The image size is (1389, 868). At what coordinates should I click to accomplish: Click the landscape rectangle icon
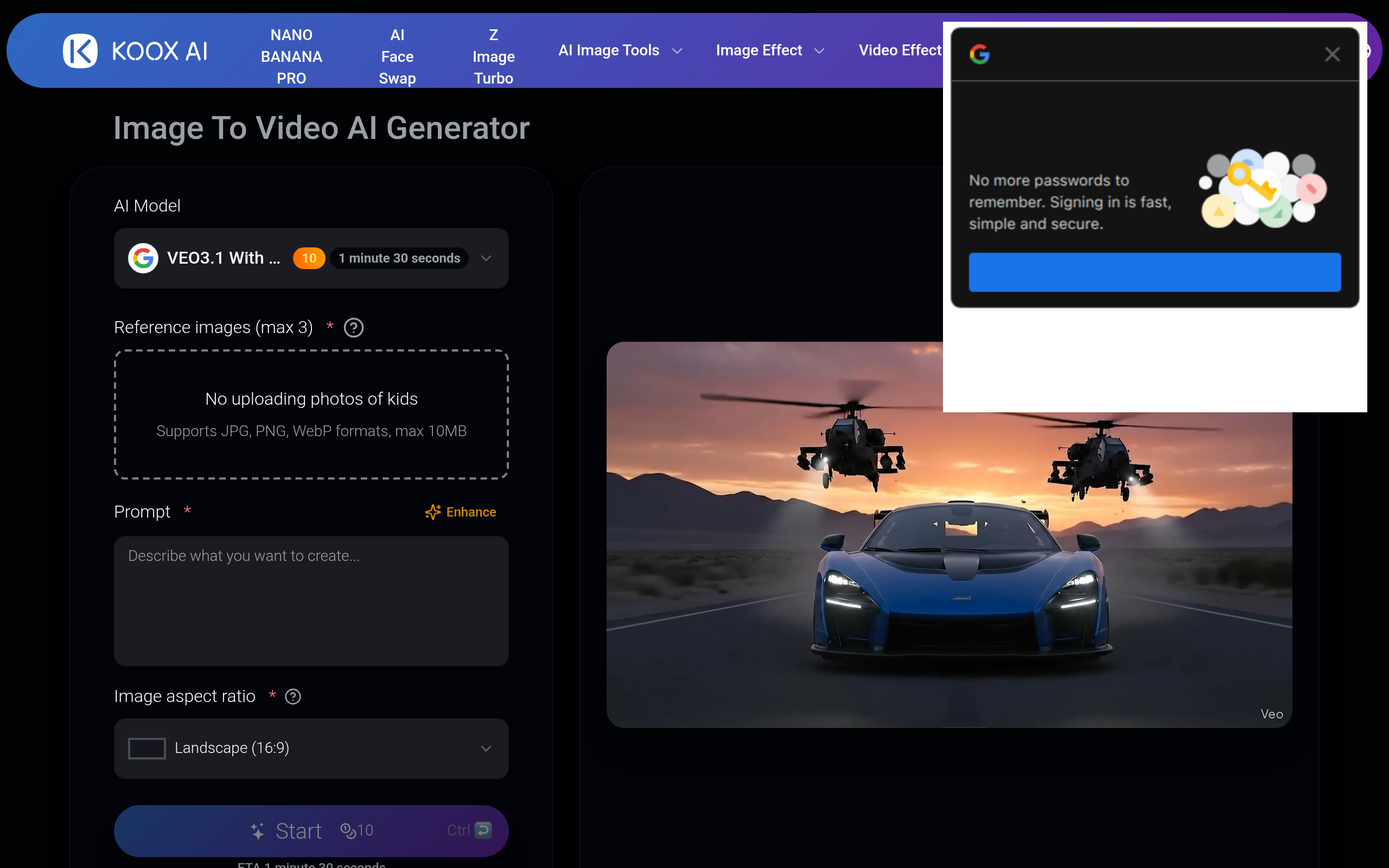(146, 748)
